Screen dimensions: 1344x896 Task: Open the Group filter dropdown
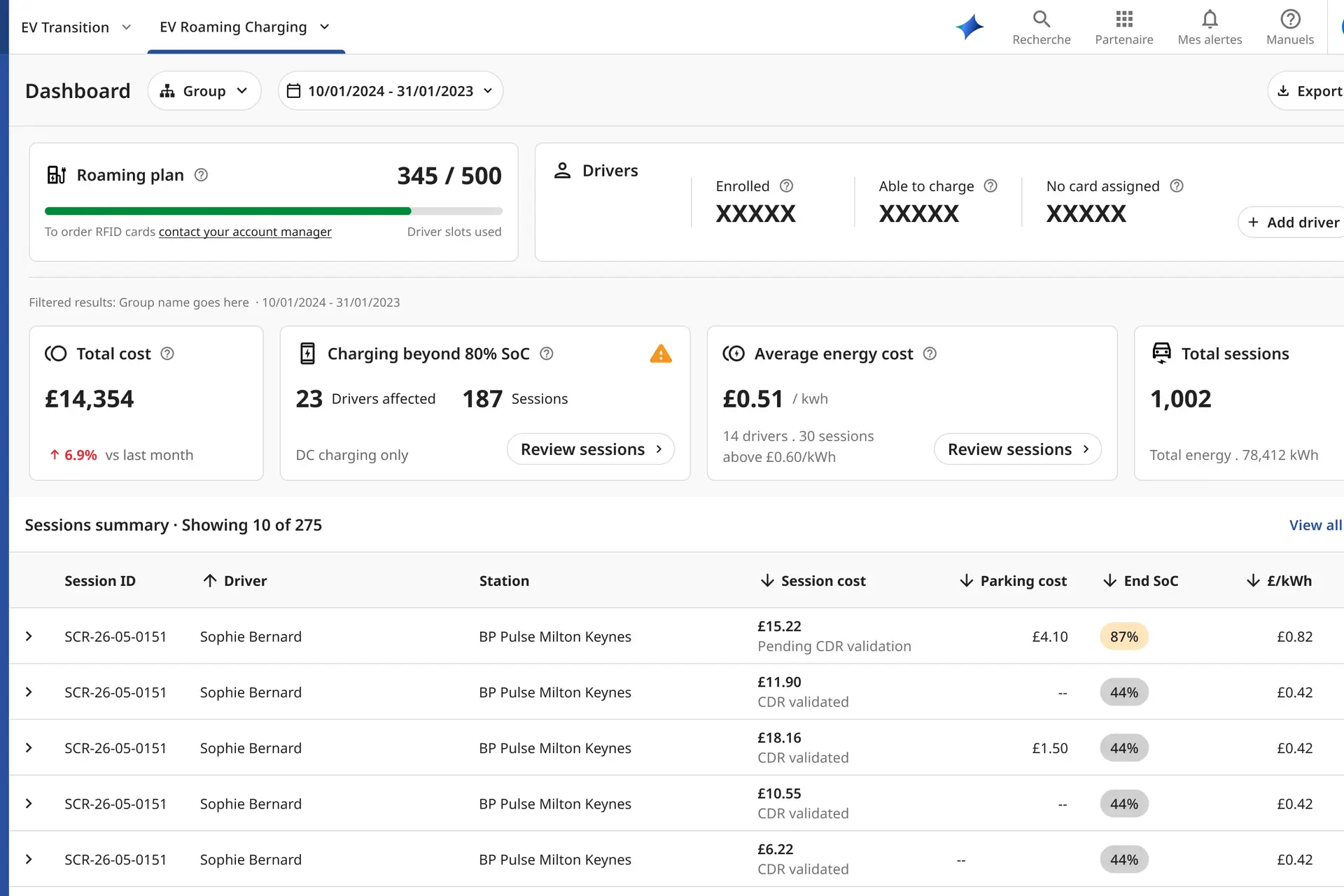click(204, 91)
